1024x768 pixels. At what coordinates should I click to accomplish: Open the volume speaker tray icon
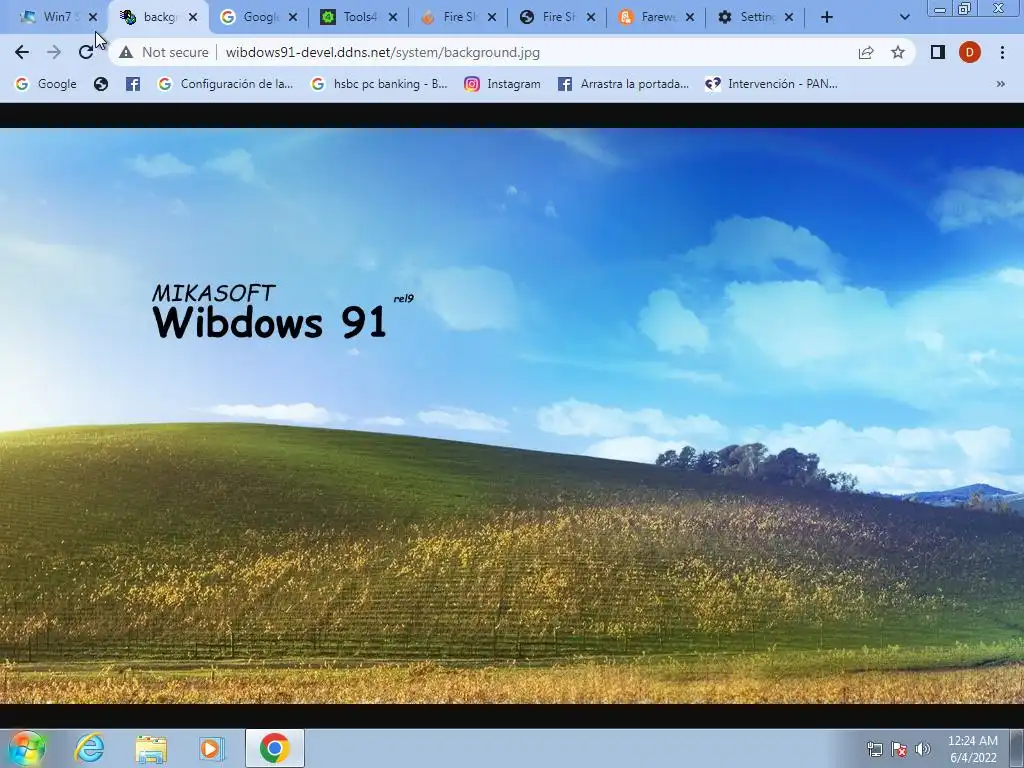[923, 749]
